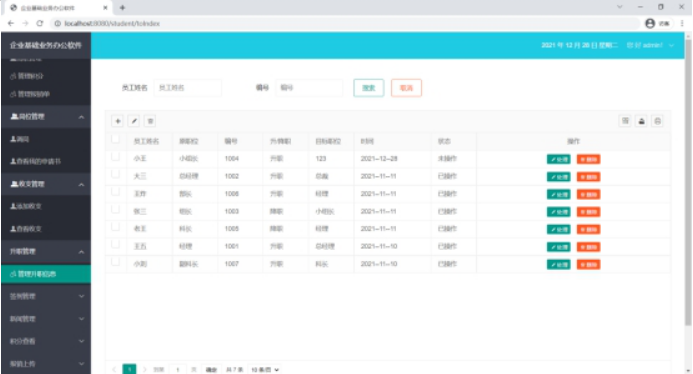Tick the checkbox for row 1003
This screenshot has height=374, width=693.
pos(115,209)
